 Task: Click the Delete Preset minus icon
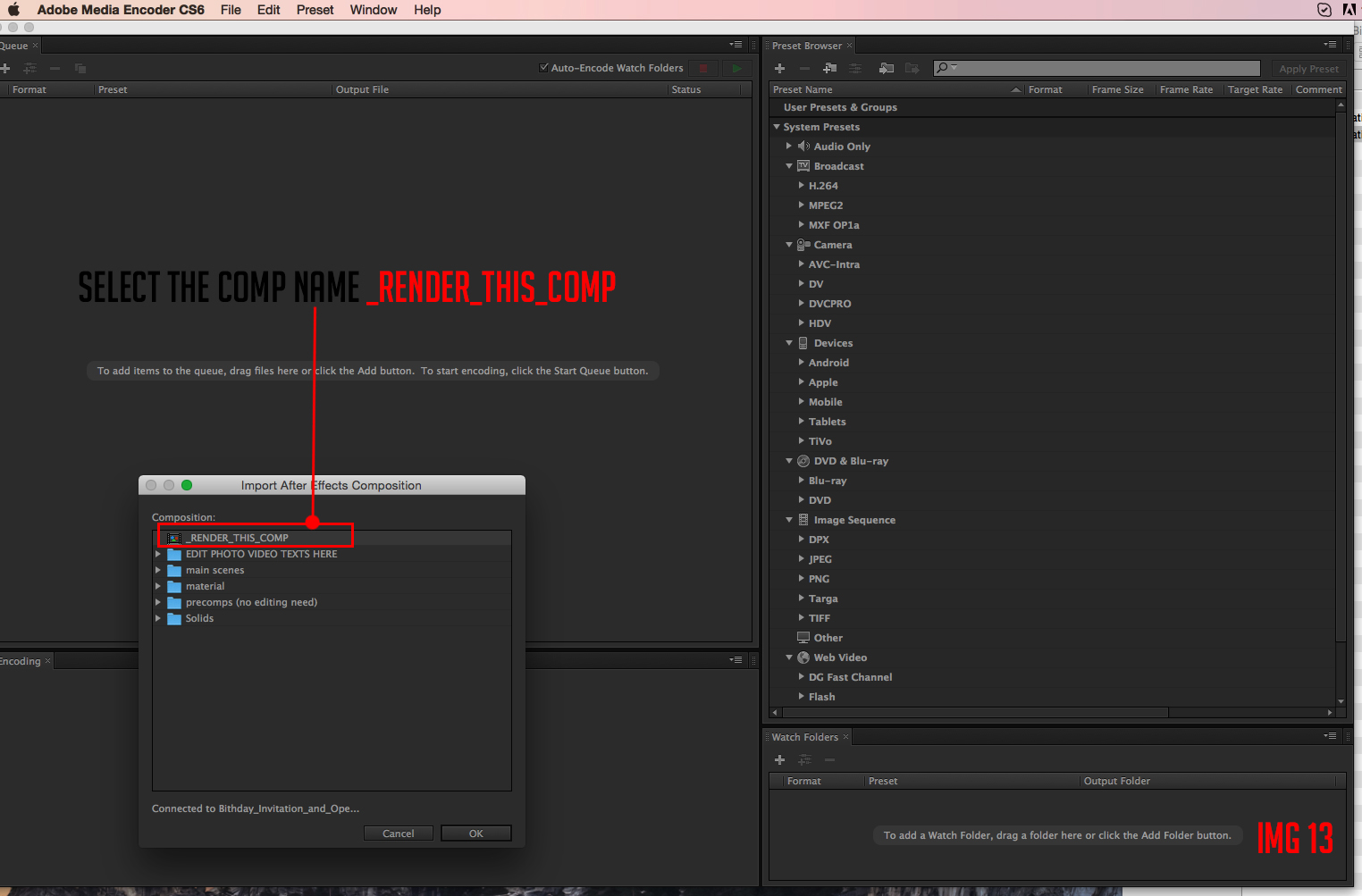pos(804,69)
